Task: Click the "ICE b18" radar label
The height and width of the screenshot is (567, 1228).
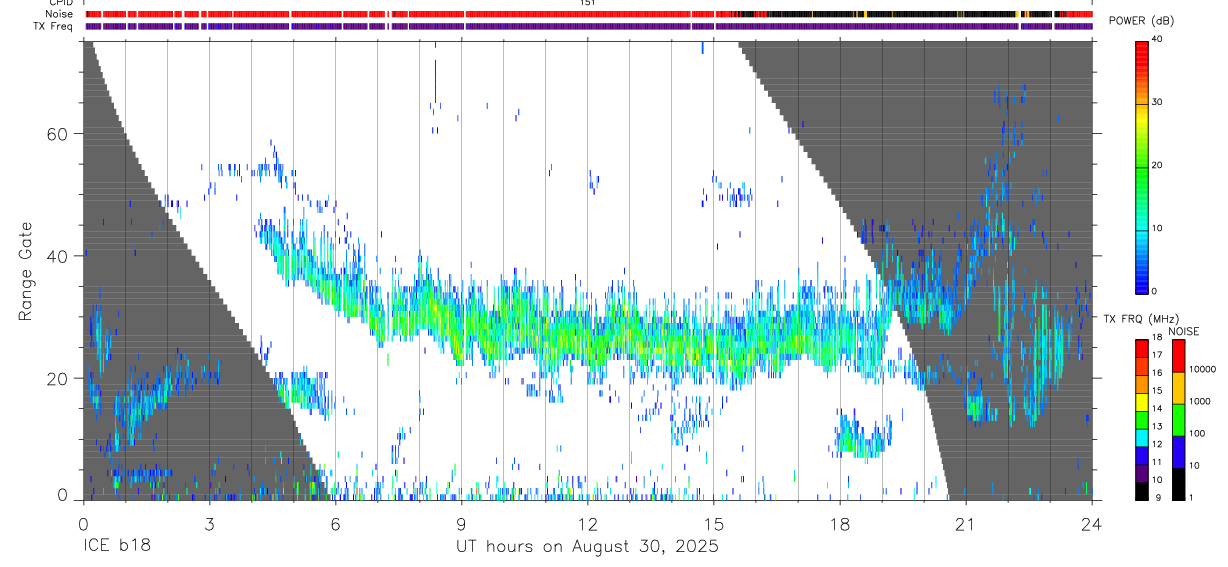Action: click(x=115, y=547)
